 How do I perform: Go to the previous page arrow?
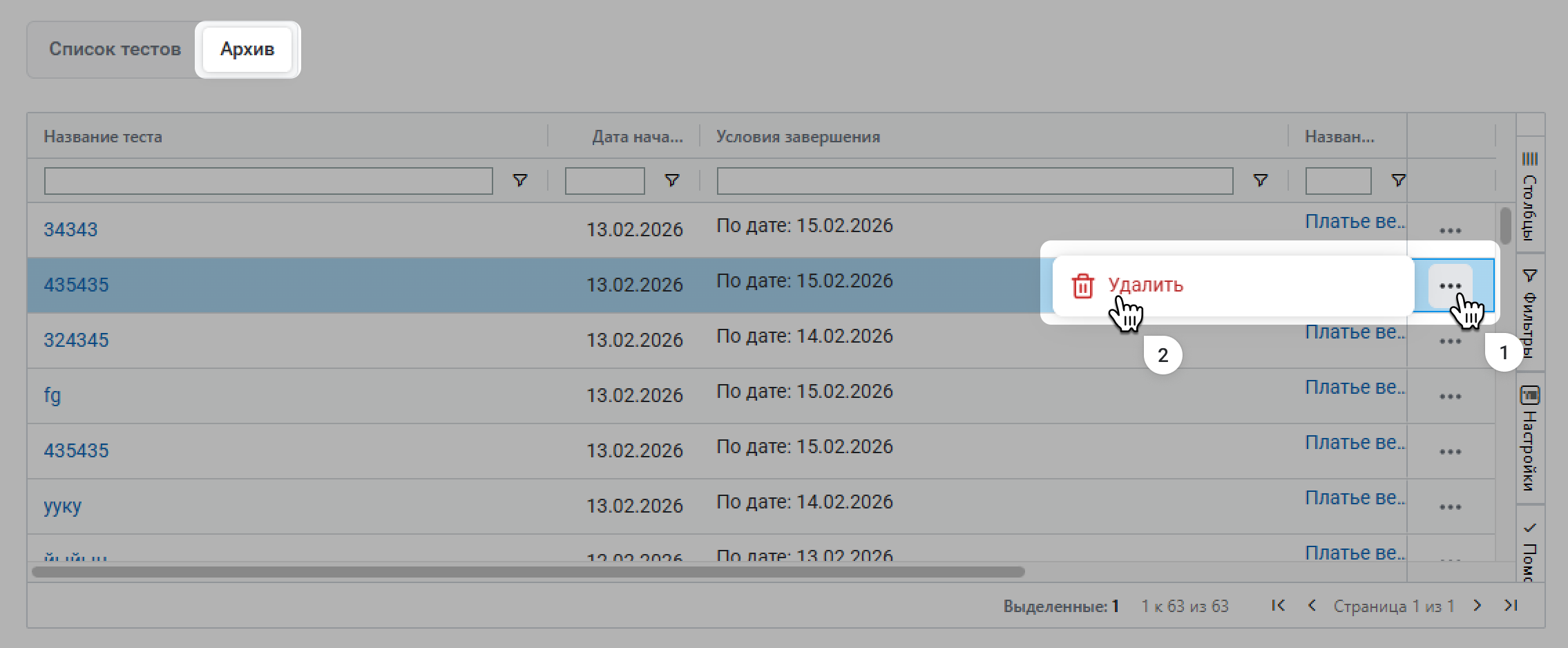click(x=1311, y=606)
